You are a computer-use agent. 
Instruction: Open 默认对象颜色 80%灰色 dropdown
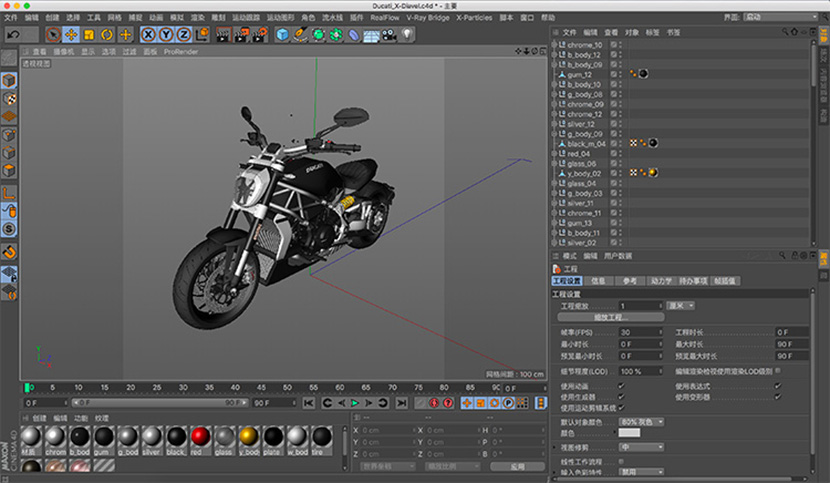click(642, 422)
